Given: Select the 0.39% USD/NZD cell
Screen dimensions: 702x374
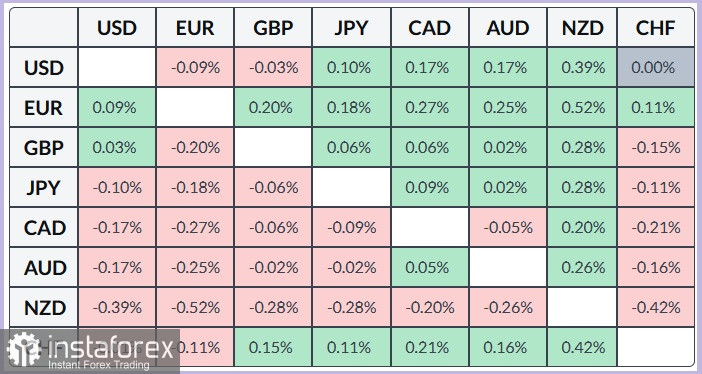Looking at the screenshot, I should click(x=582, y=67).
